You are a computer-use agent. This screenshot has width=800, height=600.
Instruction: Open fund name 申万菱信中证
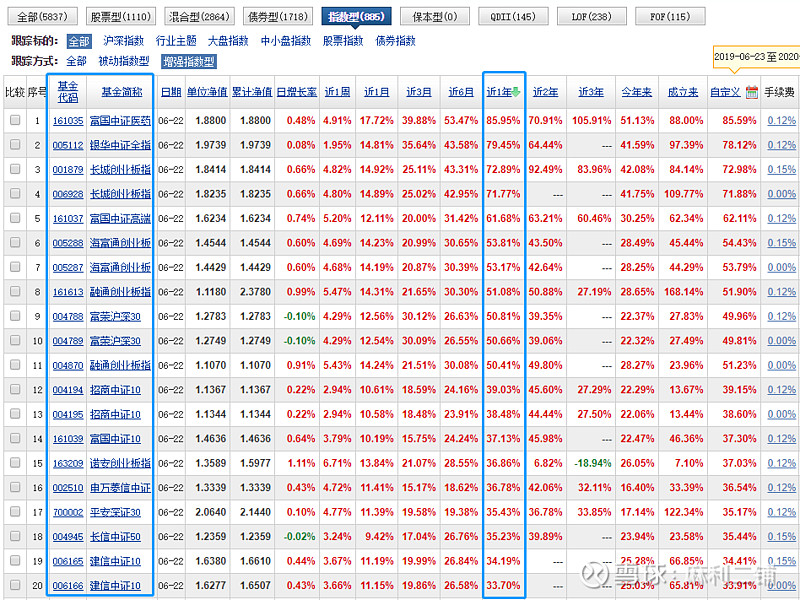point(120,488)
